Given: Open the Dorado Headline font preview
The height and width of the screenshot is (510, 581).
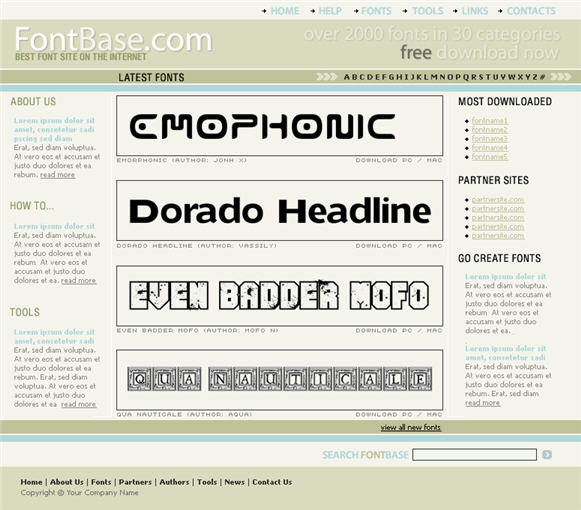Looking at the screenshot, I should 280,211.
